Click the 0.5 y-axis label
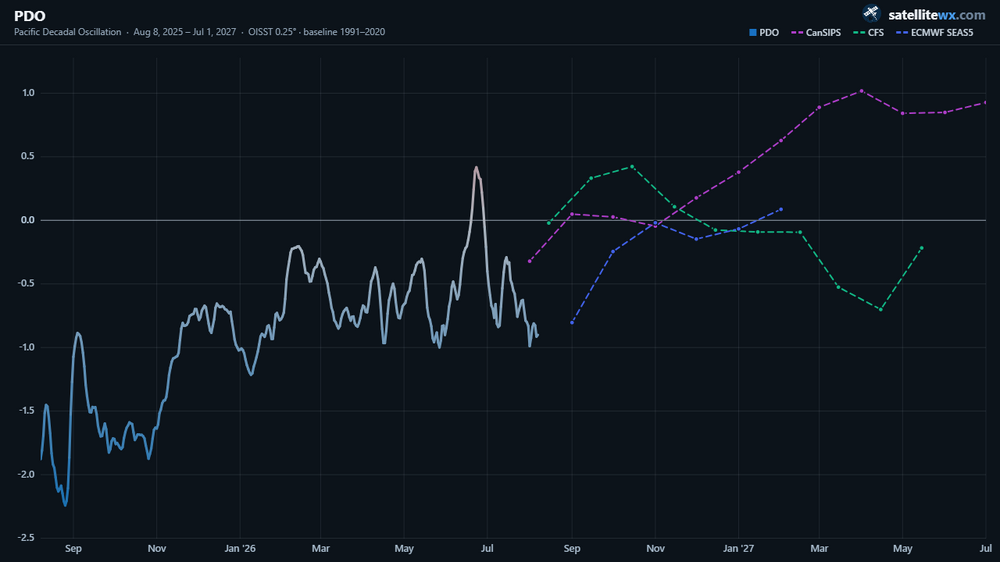 28,156
